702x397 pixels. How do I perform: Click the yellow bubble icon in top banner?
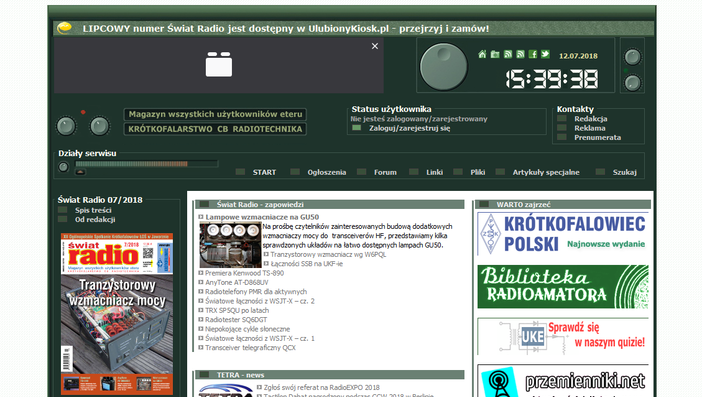pos(64,28)
